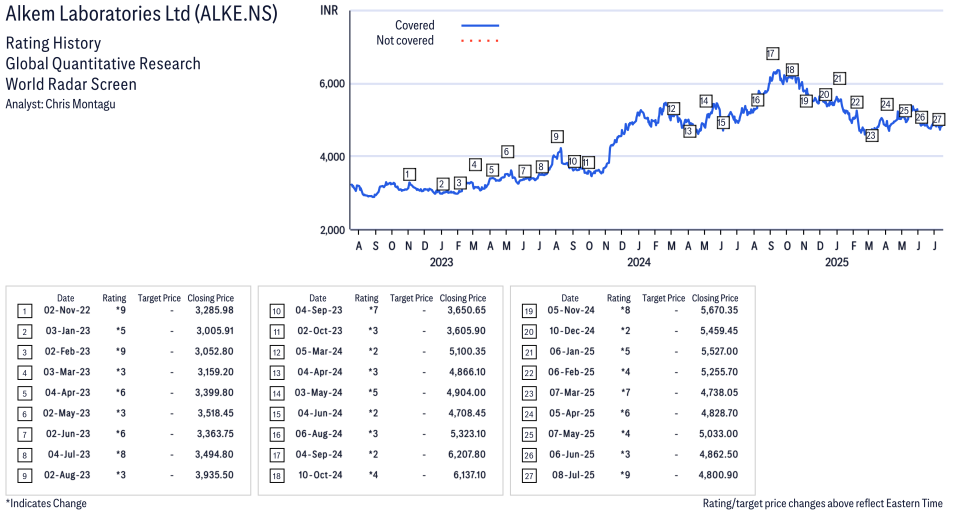Screen dimensions: 954x510
Task: Click the row number 10 box in the table
Action: [277, 312]
